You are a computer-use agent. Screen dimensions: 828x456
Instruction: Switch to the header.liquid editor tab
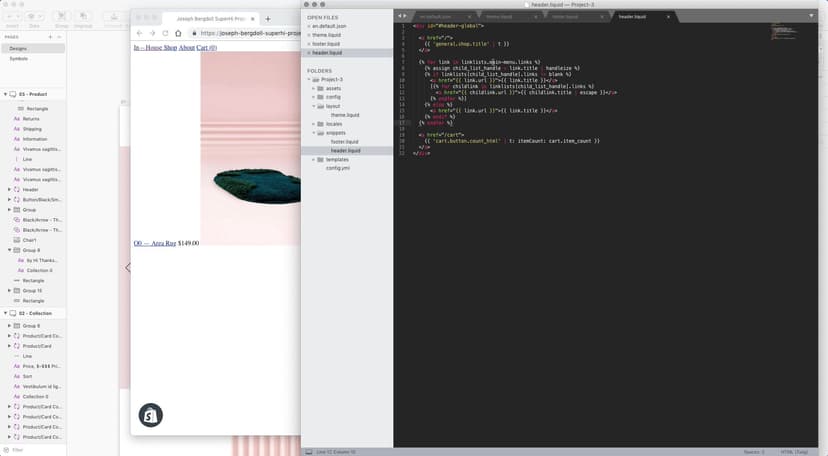[635, 17]
